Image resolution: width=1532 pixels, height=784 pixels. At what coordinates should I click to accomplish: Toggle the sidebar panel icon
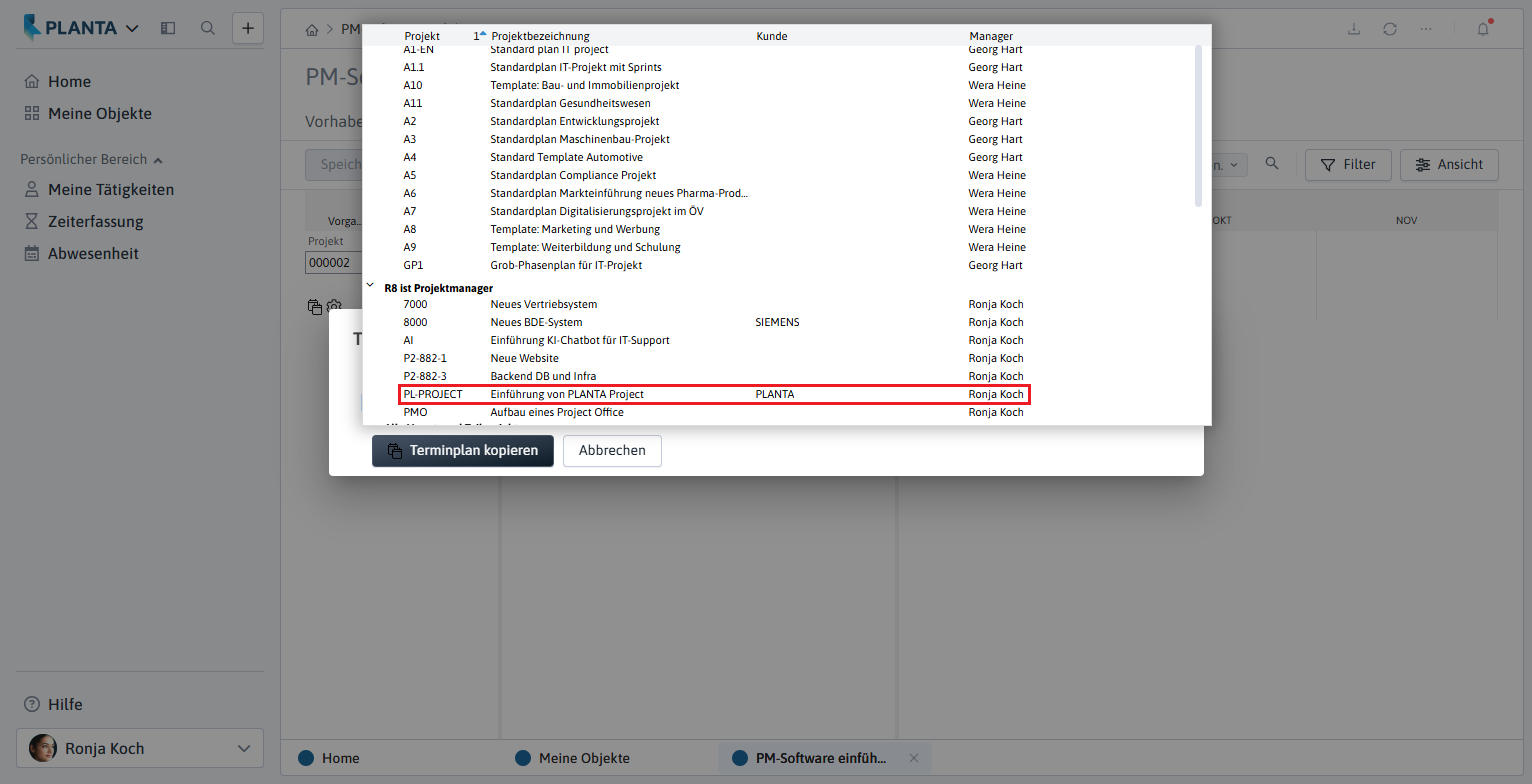pos(168,28)
